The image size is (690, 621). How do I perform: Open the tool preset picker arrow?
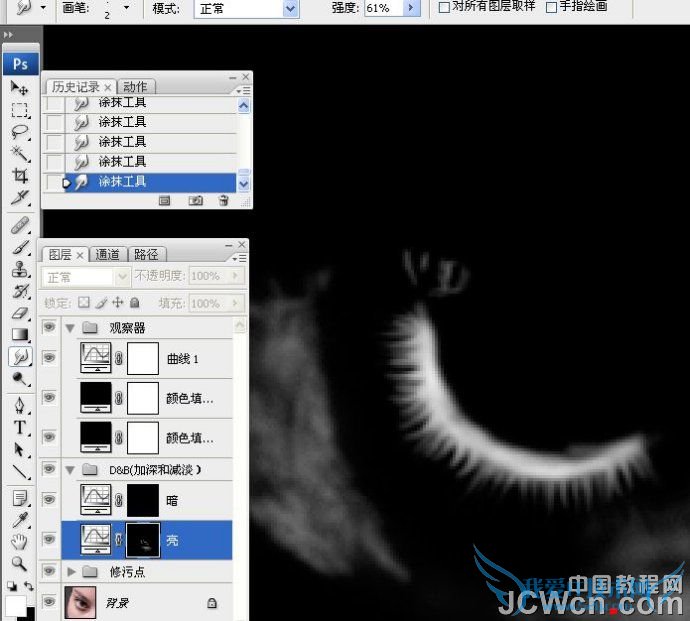click(43, 7)
